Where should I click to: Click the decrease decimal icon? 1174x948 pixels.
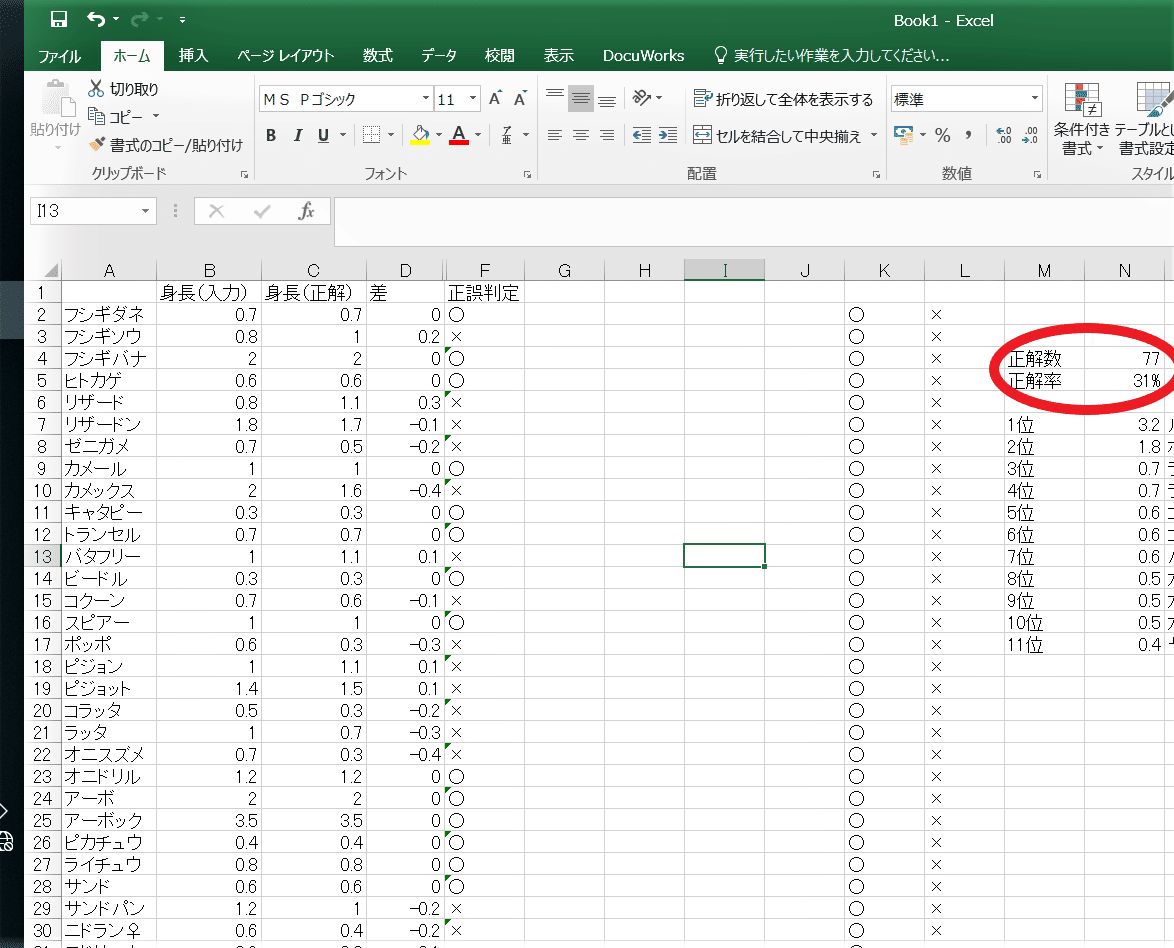coord(1029,135)
